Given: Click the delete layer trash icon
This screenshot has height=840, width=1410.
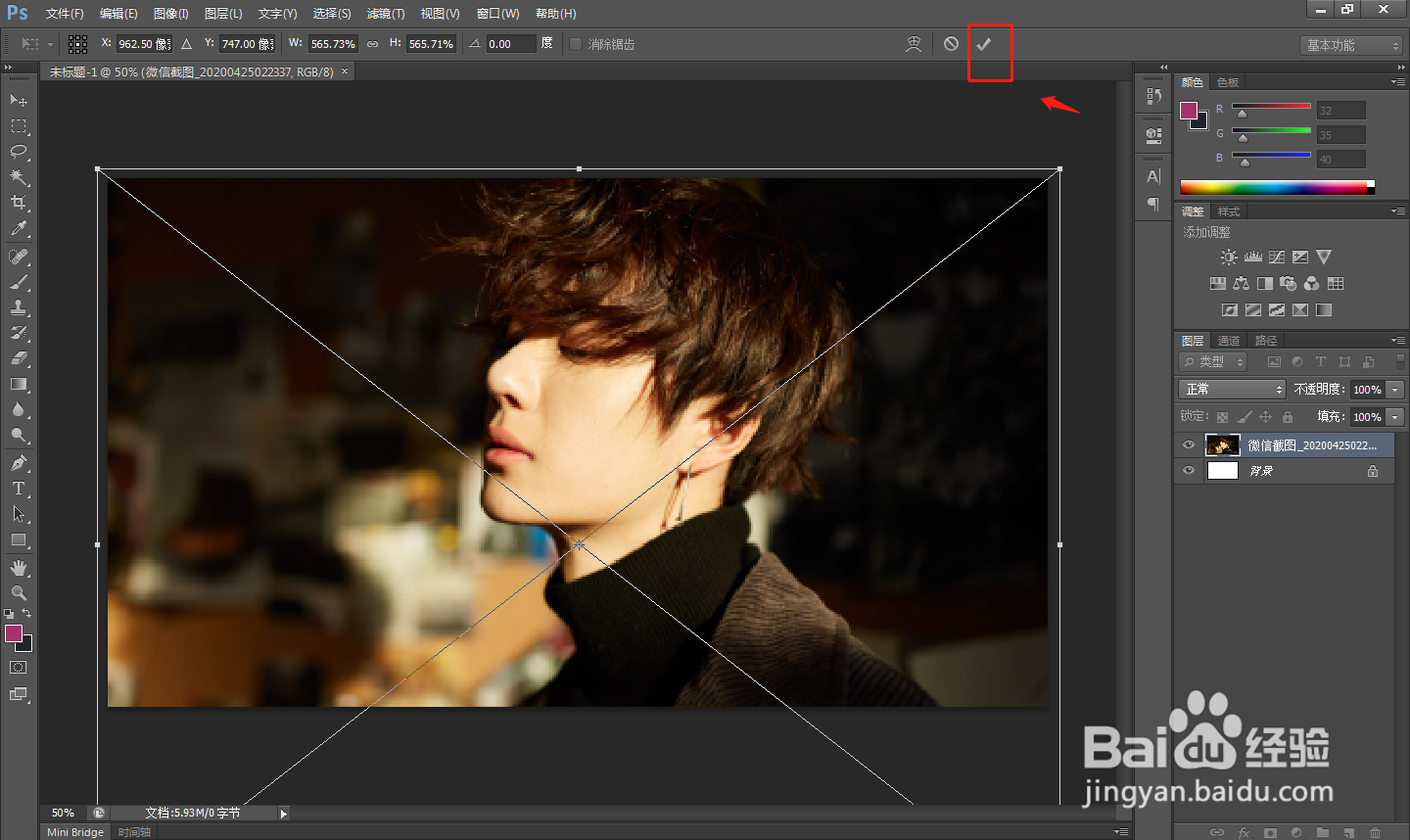Looking at the screenshot, I should [x=1375, y=832].
